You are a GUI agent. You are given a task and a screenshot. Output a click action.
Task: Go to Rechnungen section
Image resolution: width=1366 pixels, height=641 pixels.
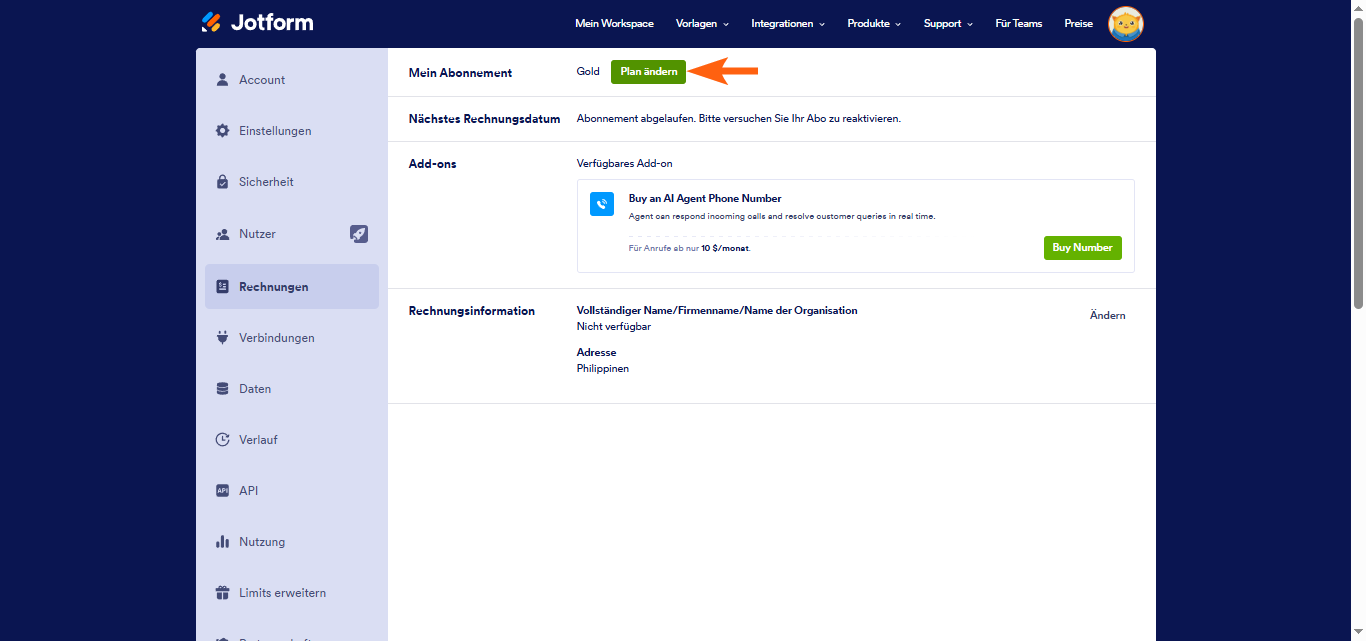[292, 287]
